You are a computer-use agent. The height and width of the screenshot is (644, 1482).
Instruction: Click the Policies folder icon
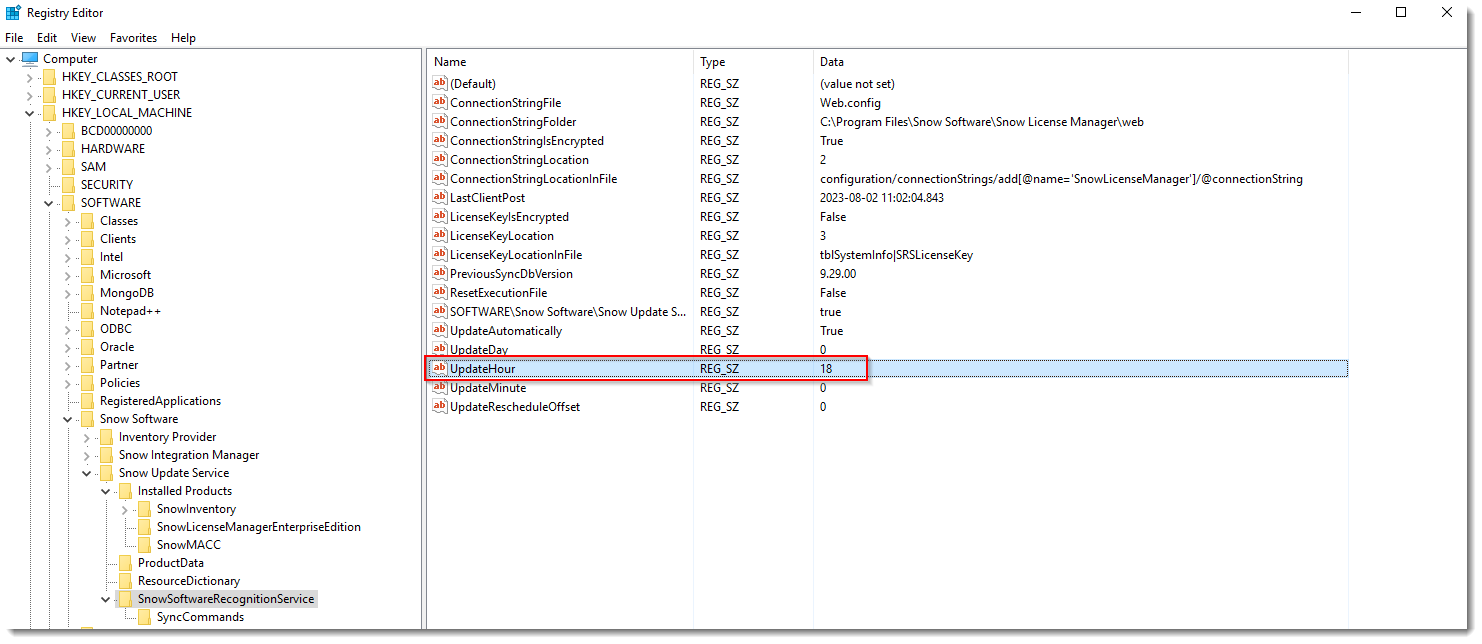point(87,383)
